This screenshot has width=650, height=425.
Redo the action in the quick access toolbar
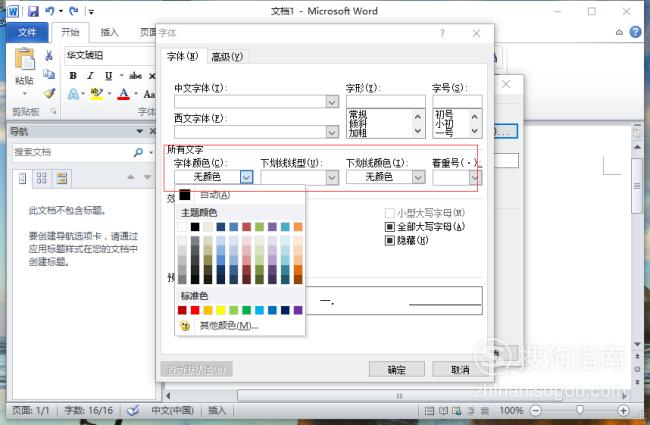[74, 11]
